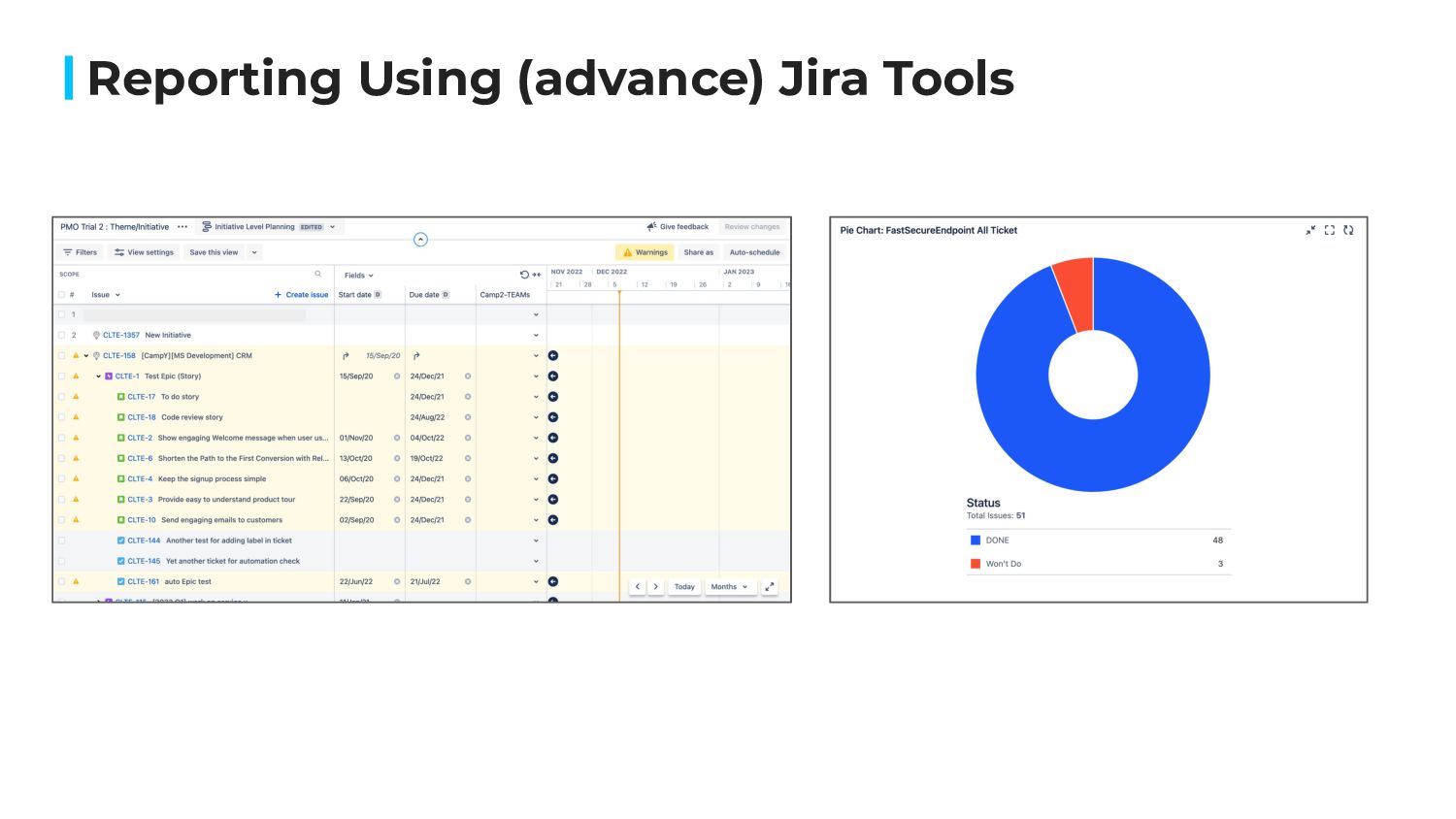
Task: Jump to Today on the timeline
Action: point(684,587)
